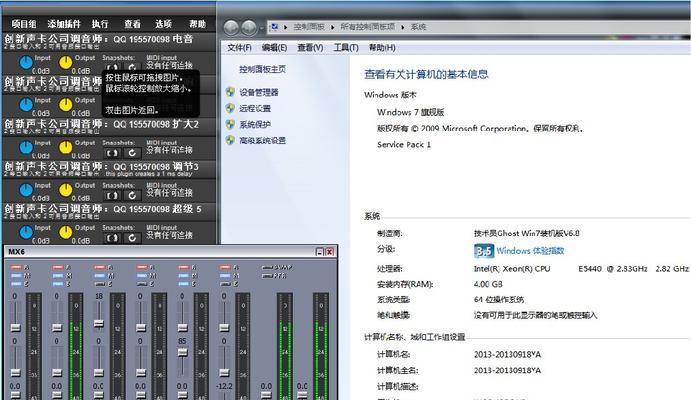
Task: Click the computer icon at the start of the address bar
Action: pyautogui.click(x=275, y=27)
